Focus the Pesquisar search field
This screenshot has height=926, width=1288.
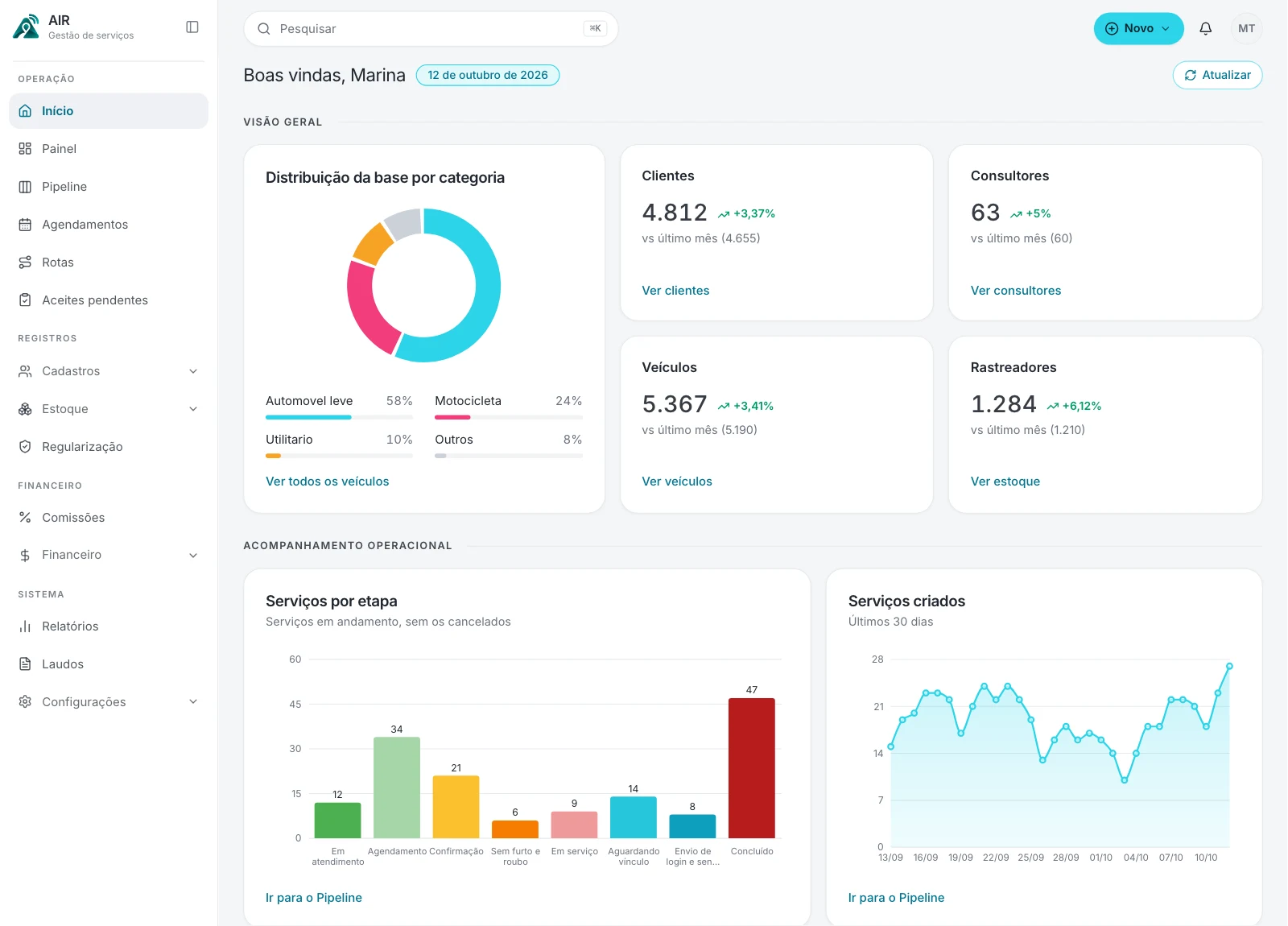(x=431, y=29)
